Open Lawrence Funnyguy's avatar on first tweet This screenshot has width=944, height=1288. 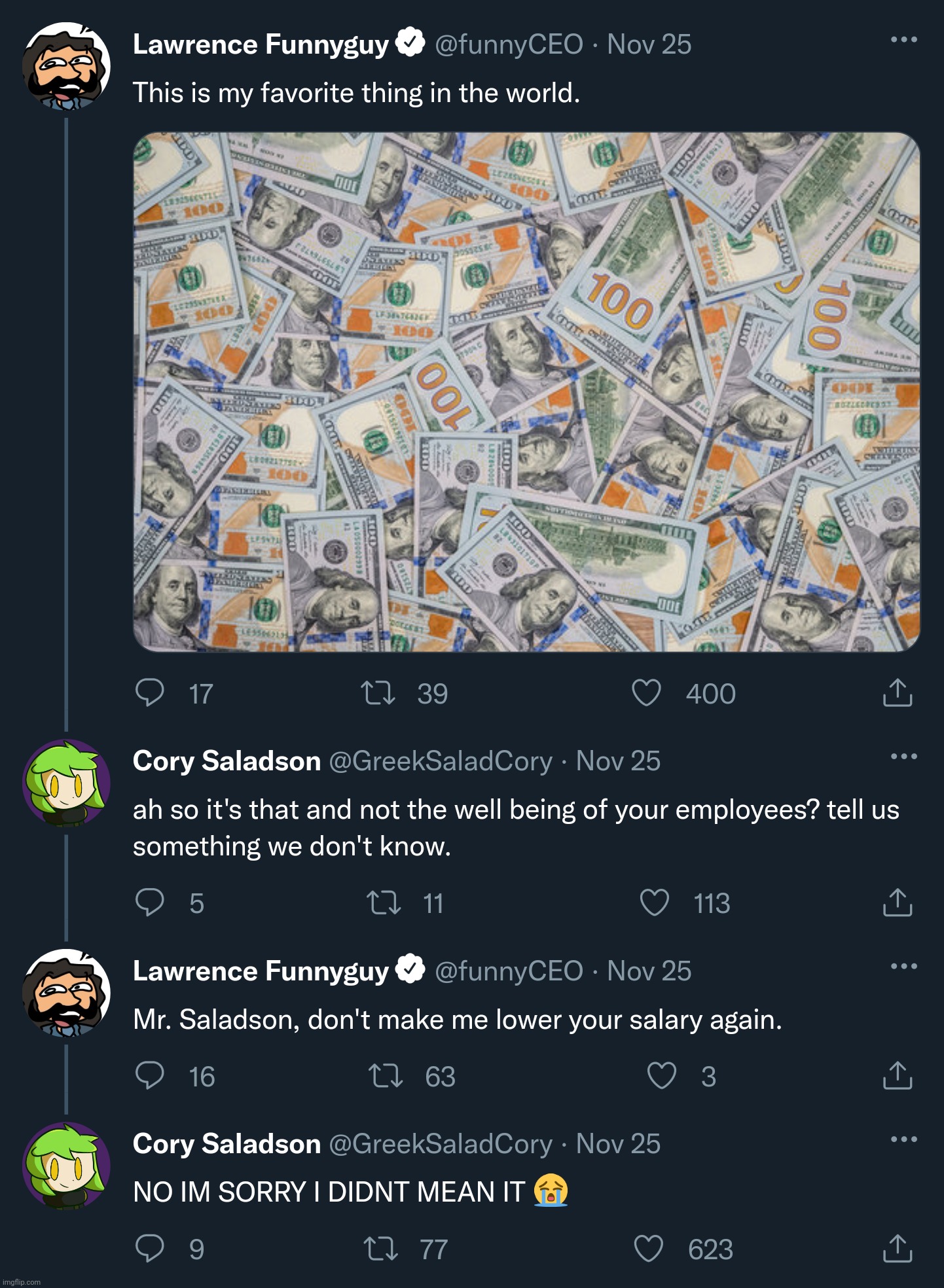pyautogui.click(x=66, y=66)
